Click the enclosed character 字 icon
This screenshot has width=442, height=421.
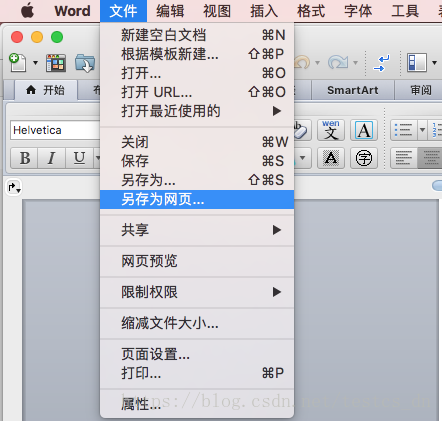tap(364, 158)
